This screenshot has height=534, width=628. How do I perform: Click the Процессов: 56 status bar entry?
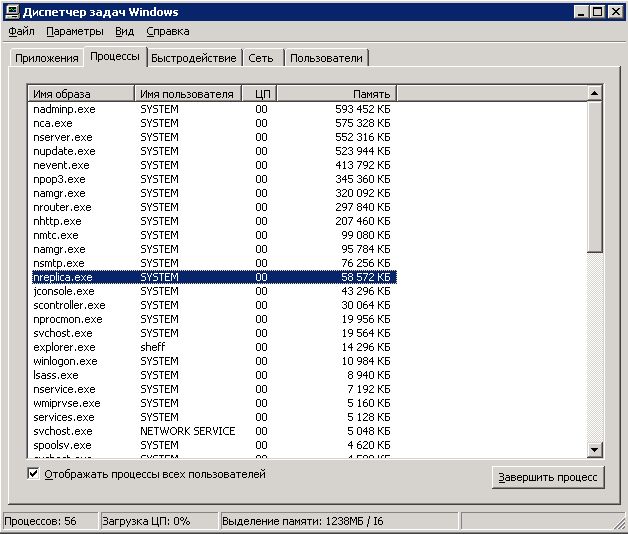tap(50, 521)
